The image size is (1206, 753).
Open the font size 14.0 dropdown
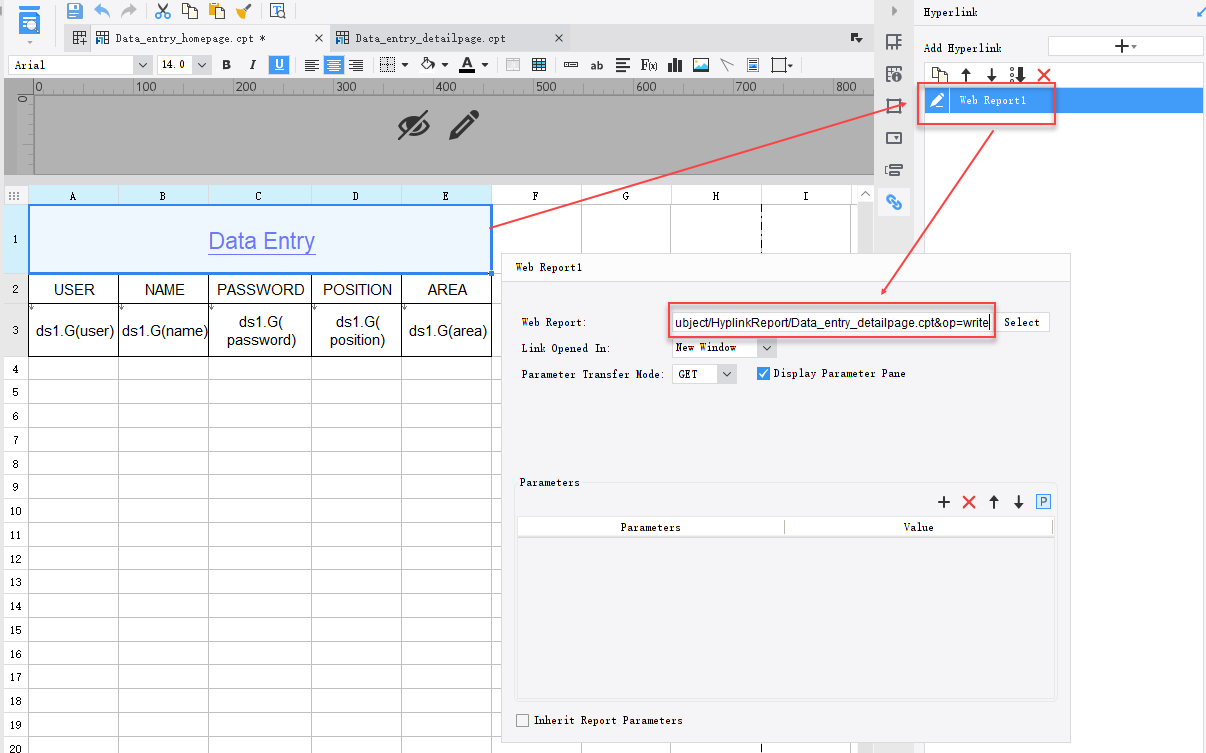202,65
